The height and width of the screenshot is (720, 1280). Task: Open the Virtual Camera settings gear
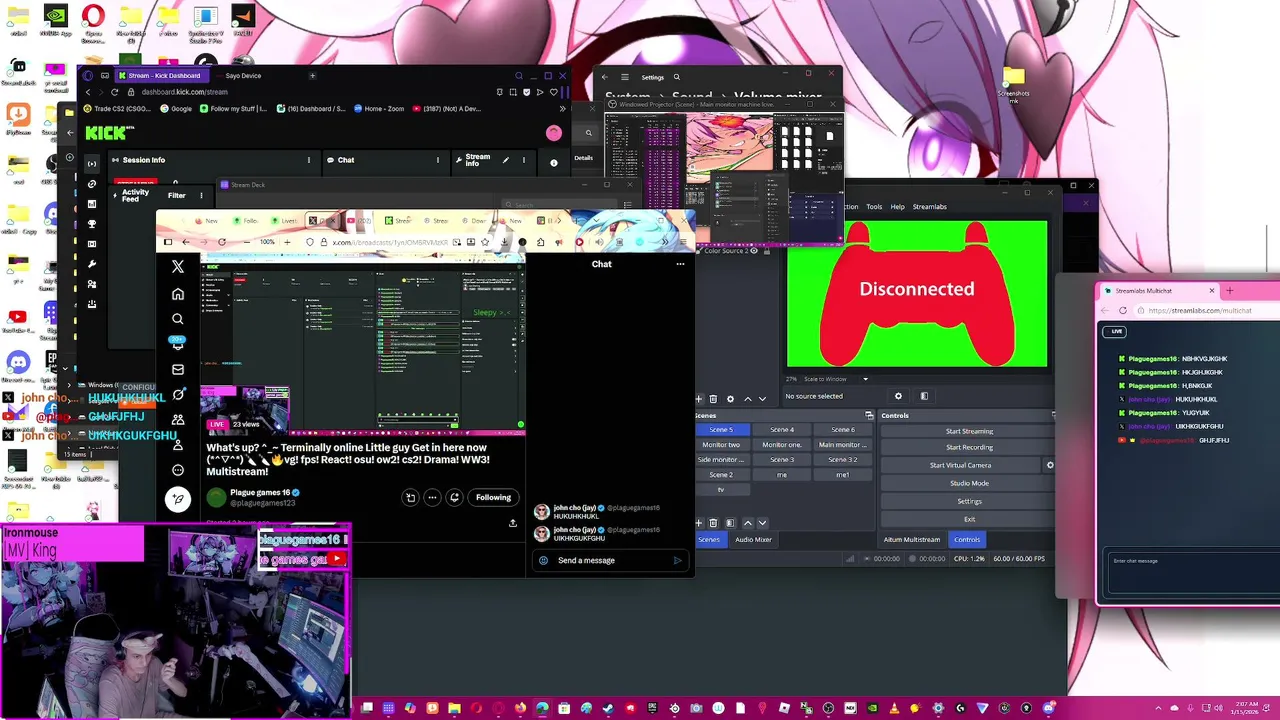tap(1050, 465)
